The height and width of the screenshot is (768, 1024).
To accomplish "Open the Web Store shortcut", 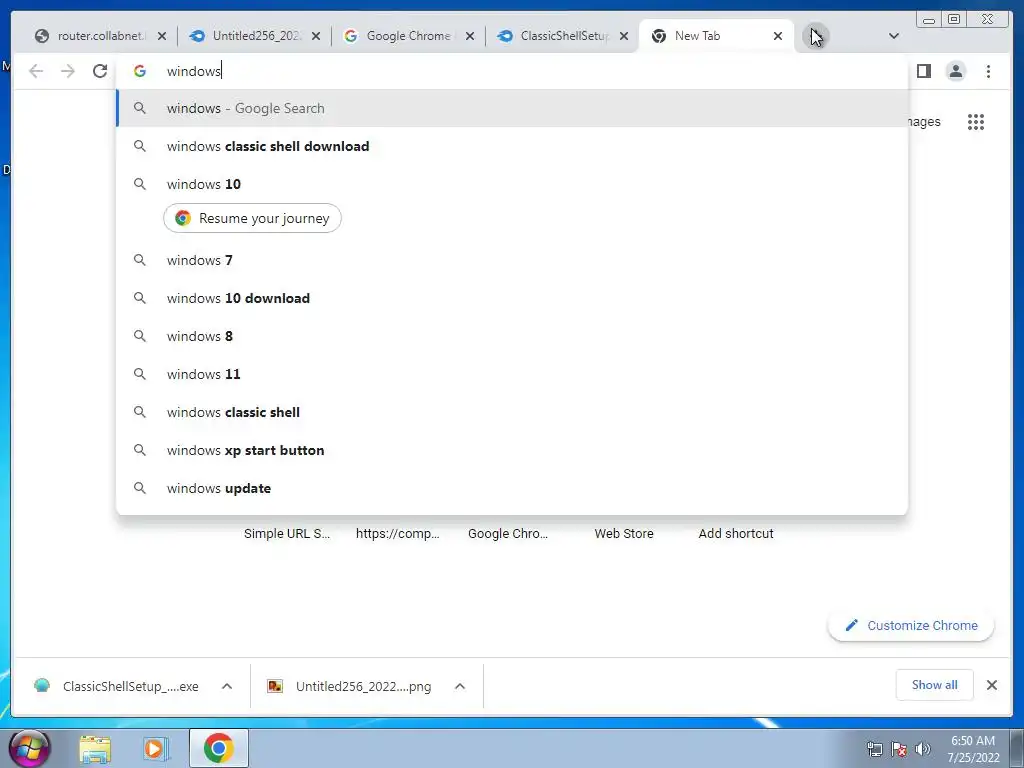I will [x=624, y=533].
